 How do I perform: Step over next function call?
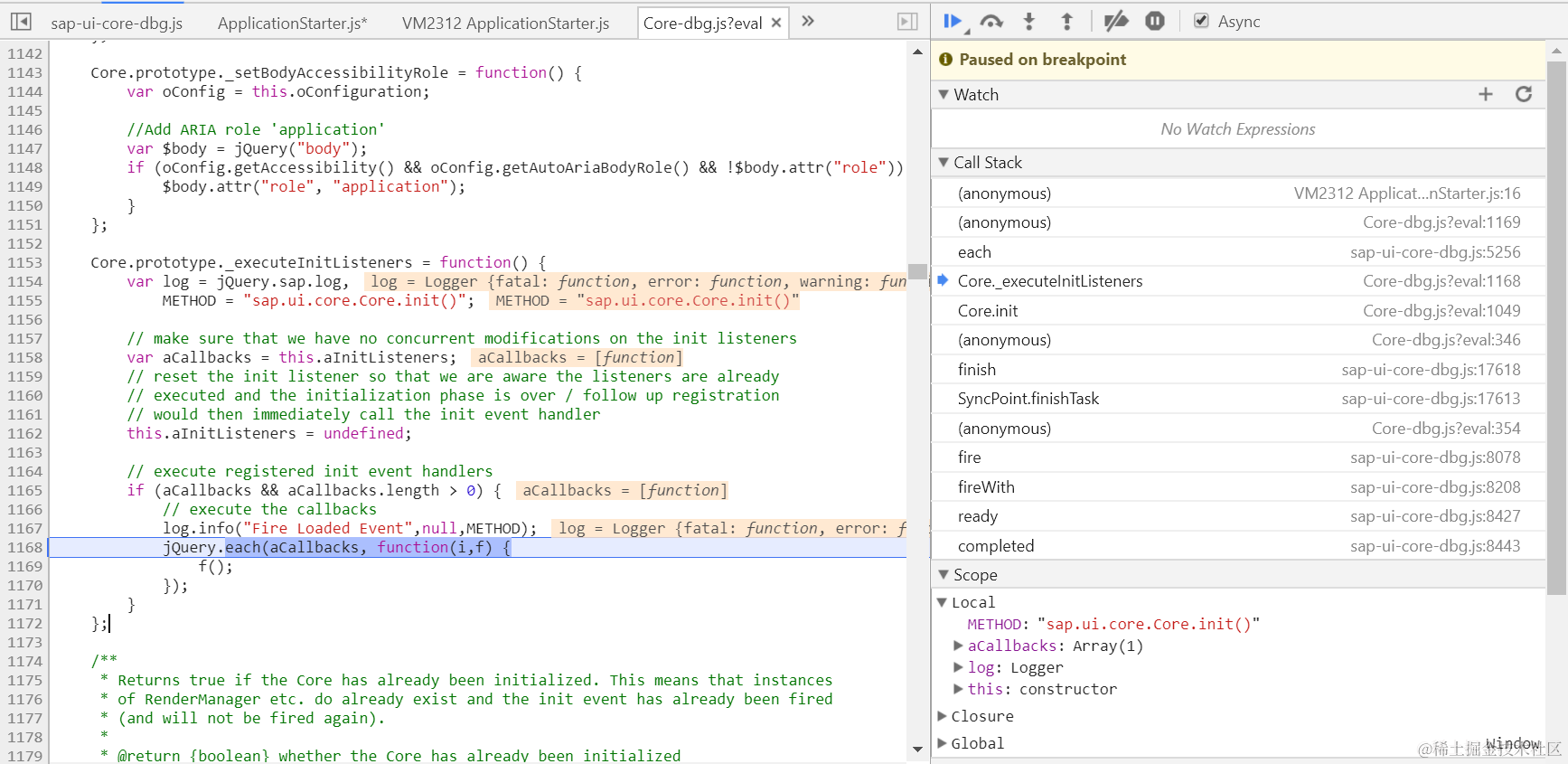(x=992, y=22)
